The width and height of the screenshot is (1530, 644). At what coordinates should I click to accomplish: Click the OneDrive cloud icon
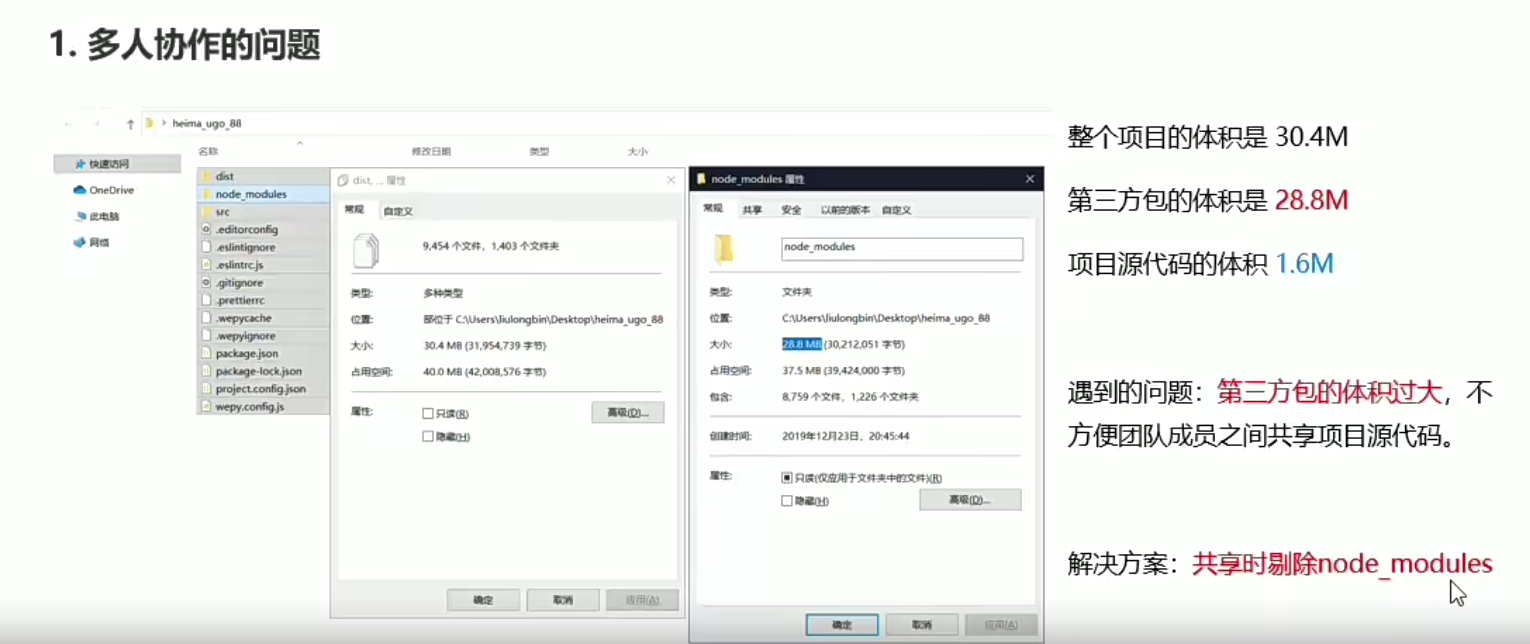click(80, 190)
